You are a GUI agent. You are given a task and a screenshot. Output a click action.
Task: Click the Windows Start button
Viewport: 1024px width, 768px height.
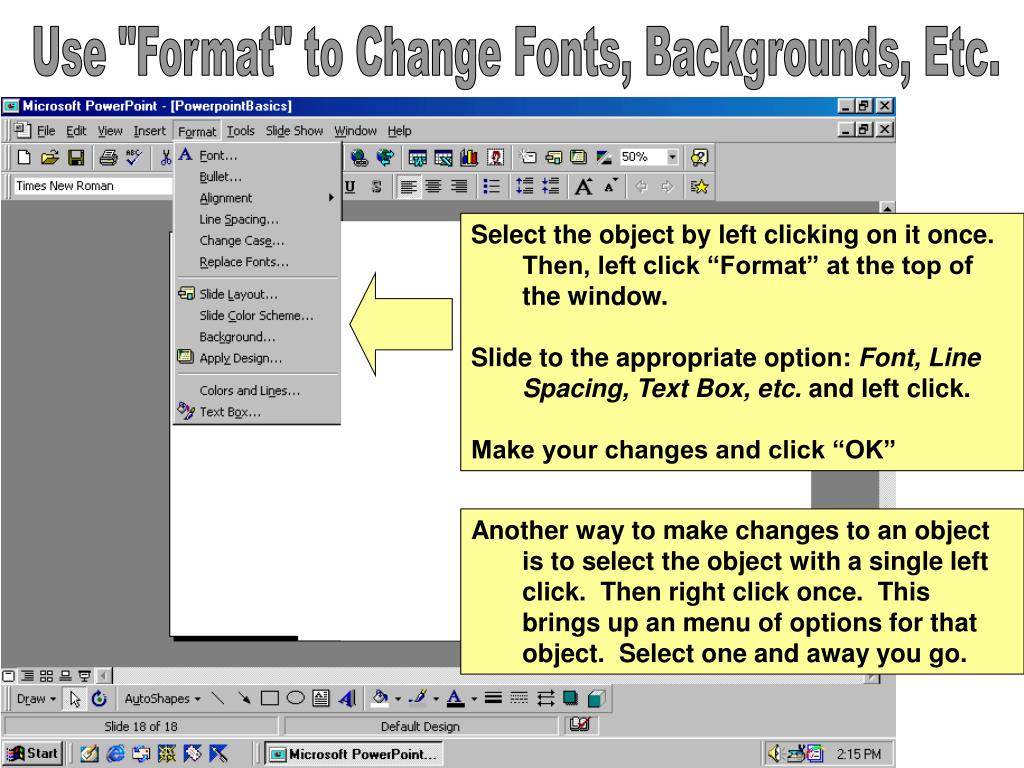click(x=33, y=754)
